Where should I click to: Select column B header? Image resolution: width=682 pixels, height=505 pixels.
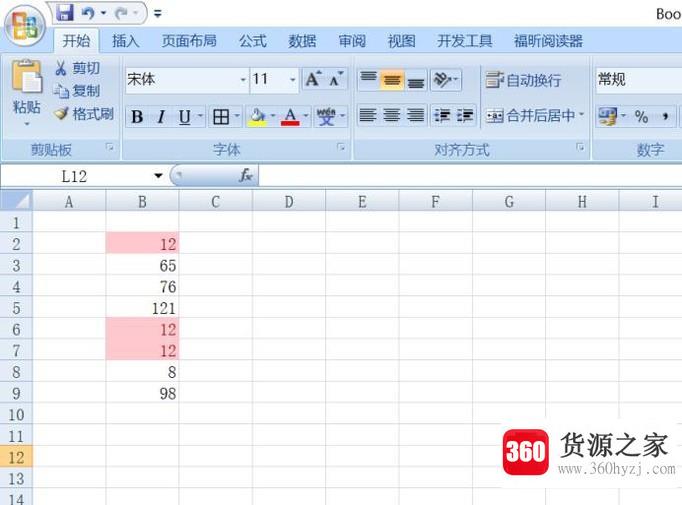tap(142, 201)
